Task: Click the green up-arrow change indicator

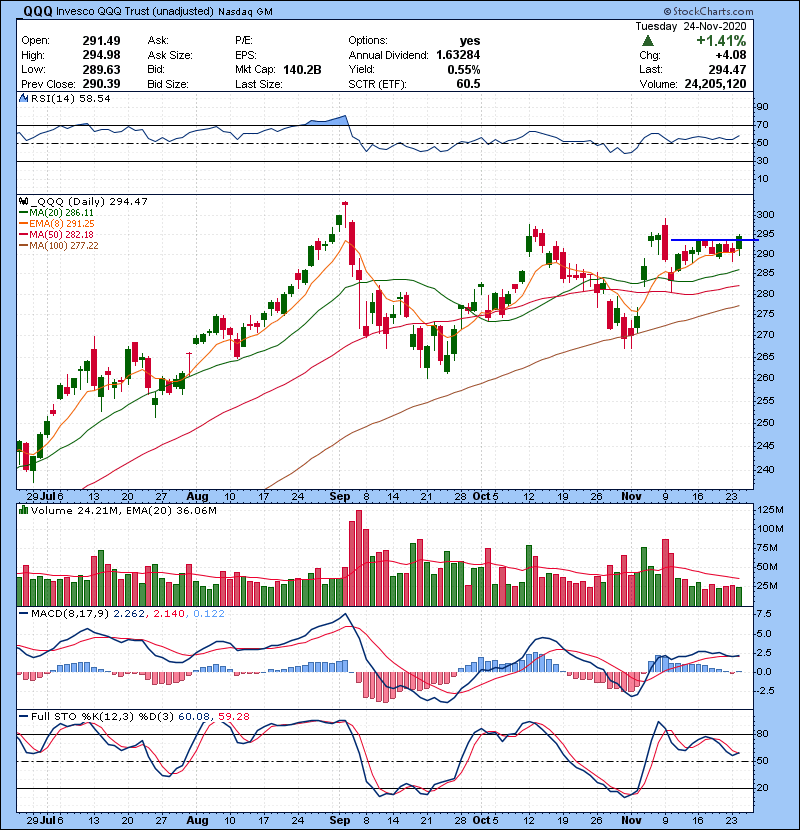Action: click(648, 41)
